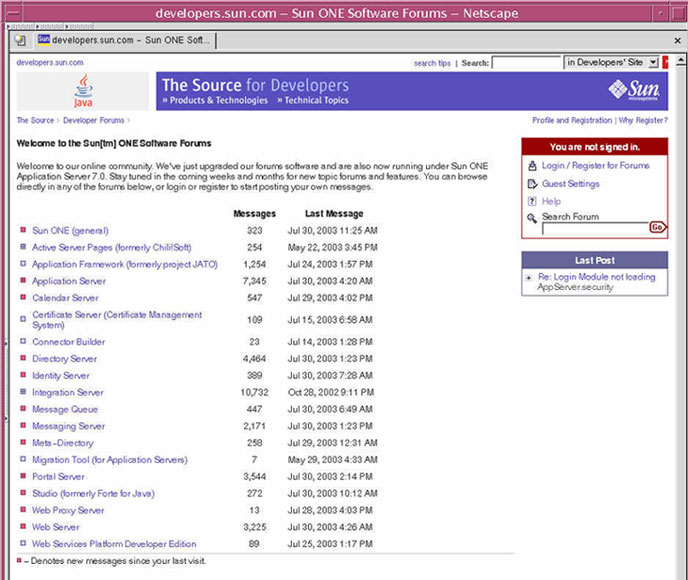This screenshot has height=580, width=688.
Task: Click Developer Forums breadcrumb link
Action: (93, 120)
